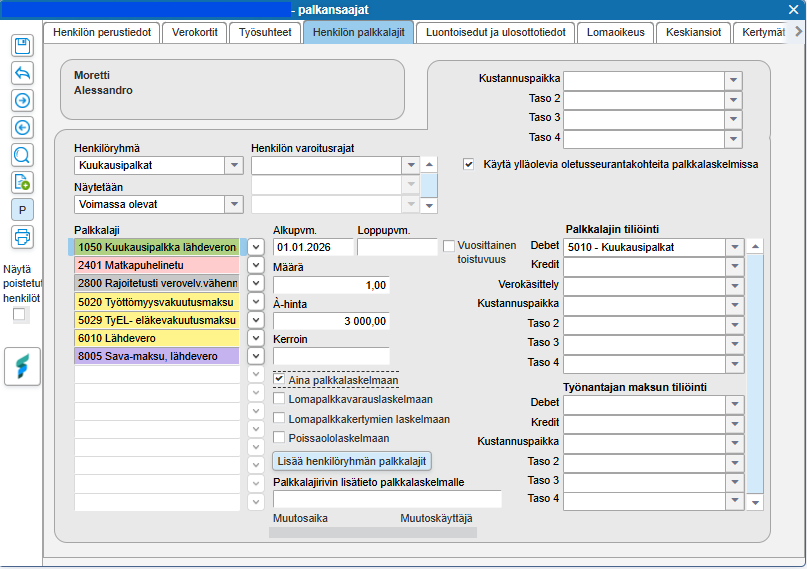This screenshot has width=807, height=569.
Task: Select pink 2401 Matkapuhelinetu row
Action: 157,265
